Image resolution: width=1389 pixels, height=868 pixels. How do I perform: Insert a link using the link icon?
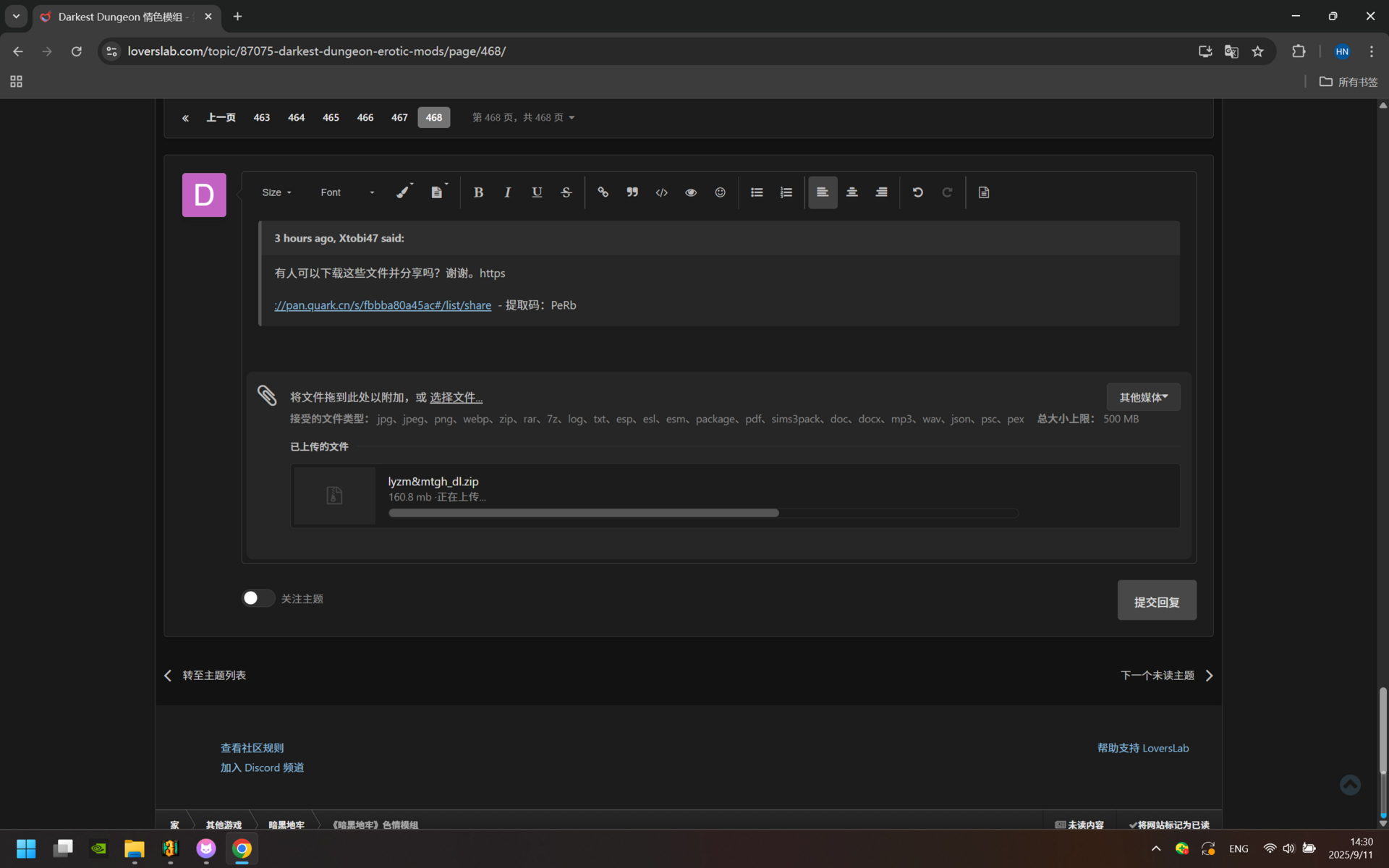pos(603,192)
